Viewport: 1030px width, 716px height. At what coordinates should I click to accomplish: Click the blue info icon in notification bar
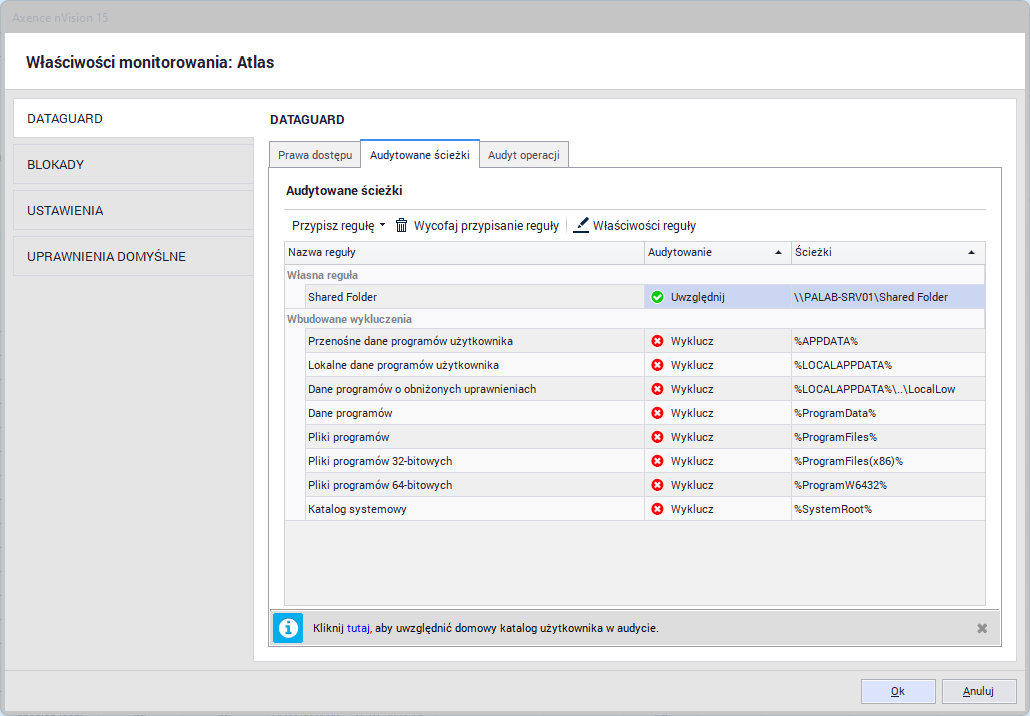288,628
